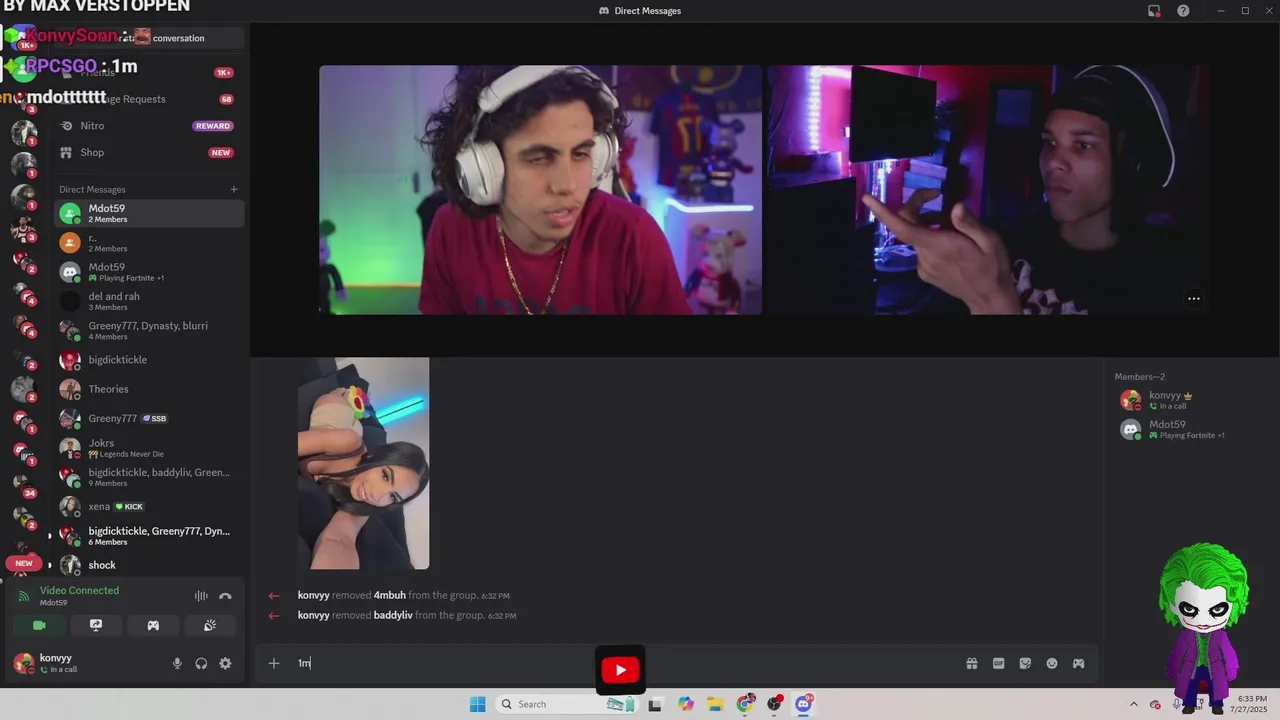1280x720 pixels.
Task: Open File Explorer from the taskbar
Action: [x=716, y=704]
